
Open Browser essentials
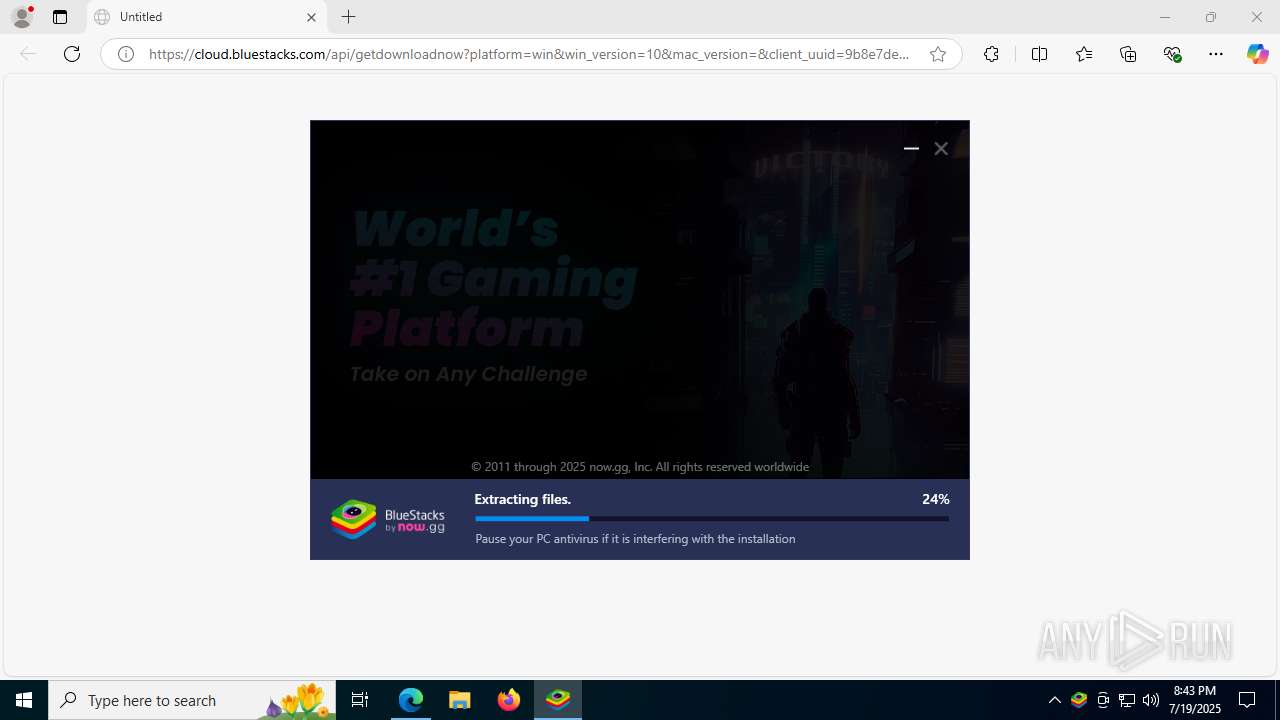pyautogui.click(x=1173, y=54)
